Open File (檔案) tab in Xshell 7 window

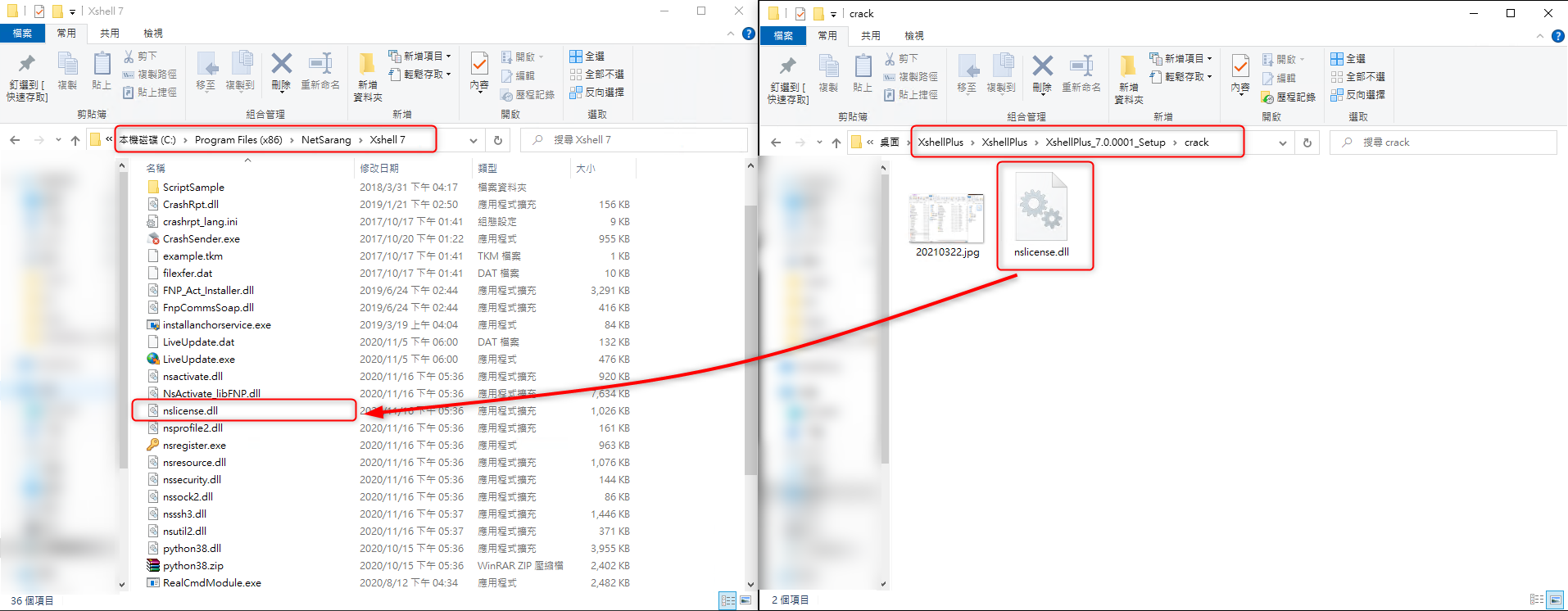coord(23,34)
